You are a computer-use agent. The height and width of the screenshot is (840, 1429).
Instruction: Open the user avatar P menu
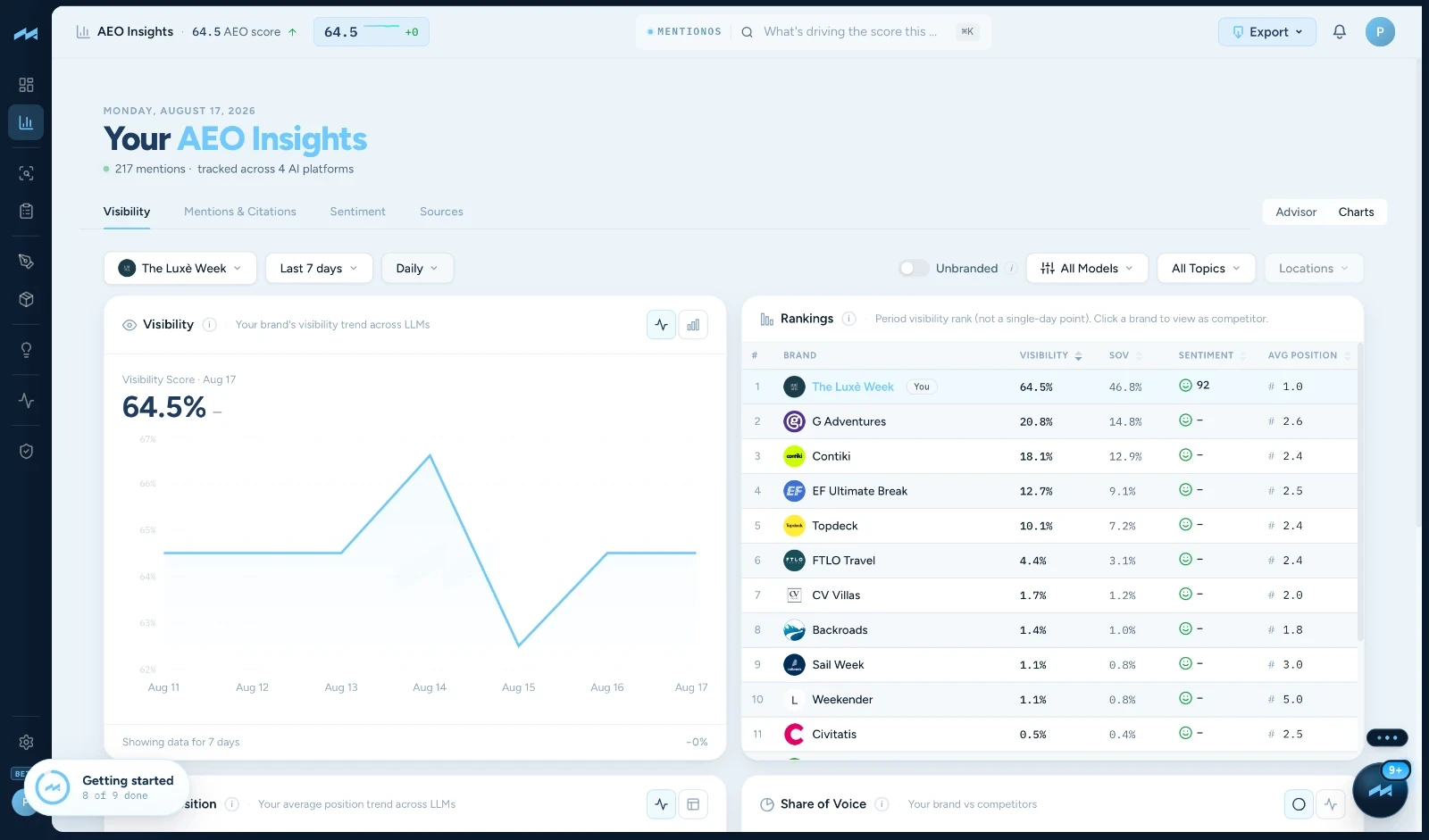point(1380,32)
